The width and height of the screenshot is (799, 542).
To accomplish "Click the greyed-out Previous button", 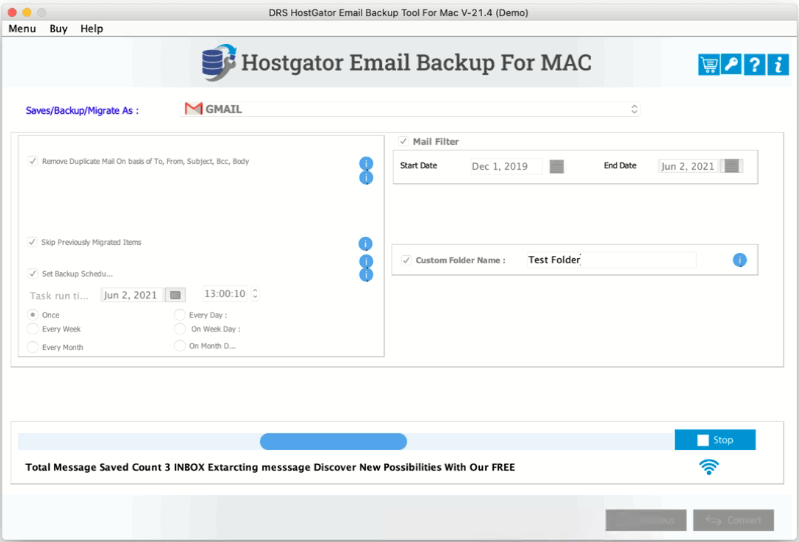I will [646, 520].
